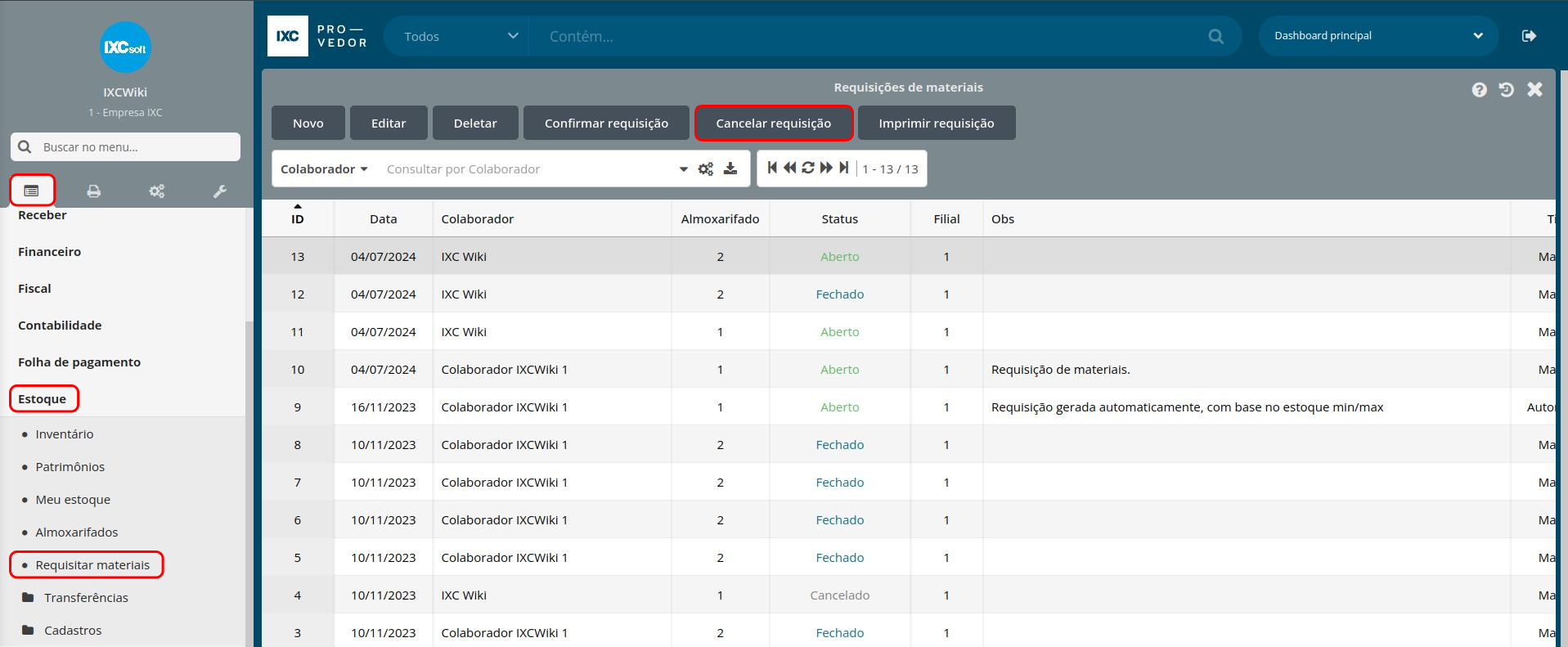Sort by the Data column header

[384, 218]
